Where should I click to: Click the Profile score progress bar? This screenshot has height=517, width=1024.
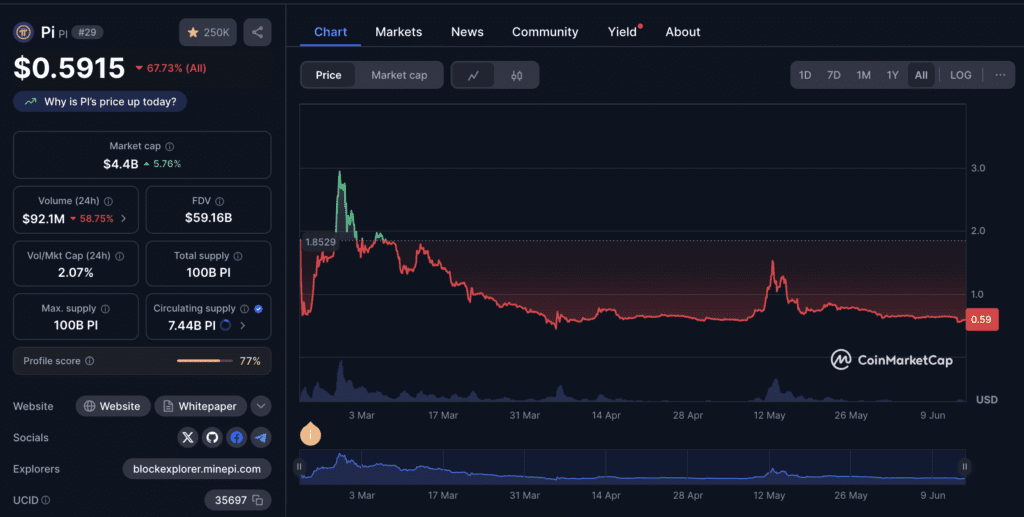coord(204,361)
